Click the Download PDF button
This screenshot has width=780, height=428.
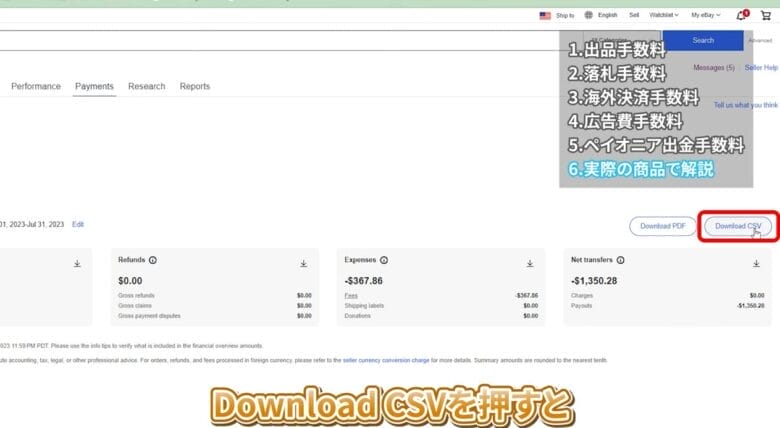click(x=663, y=226)
